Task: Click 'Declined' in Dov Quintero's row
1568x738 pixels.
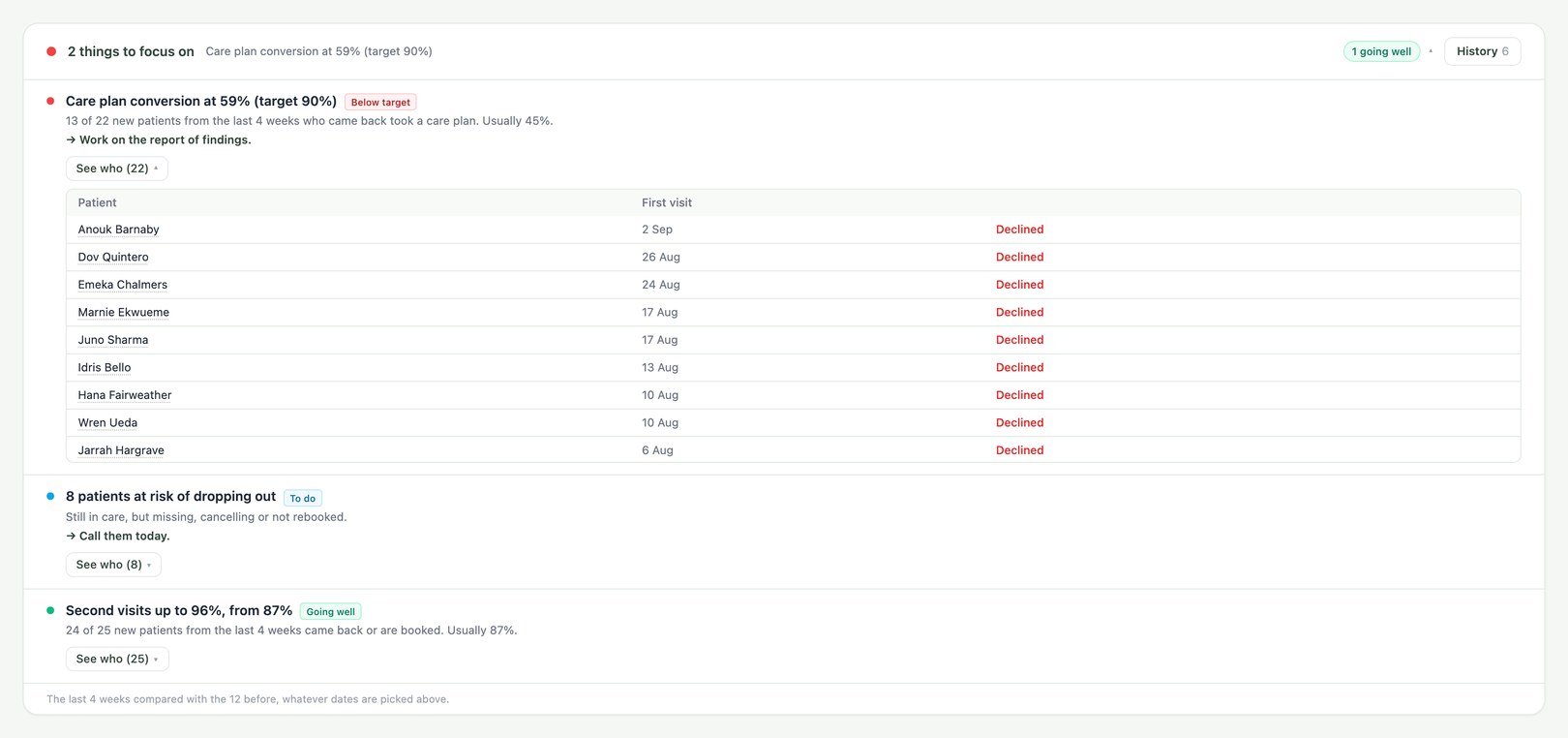Action: click(1020, 257)
